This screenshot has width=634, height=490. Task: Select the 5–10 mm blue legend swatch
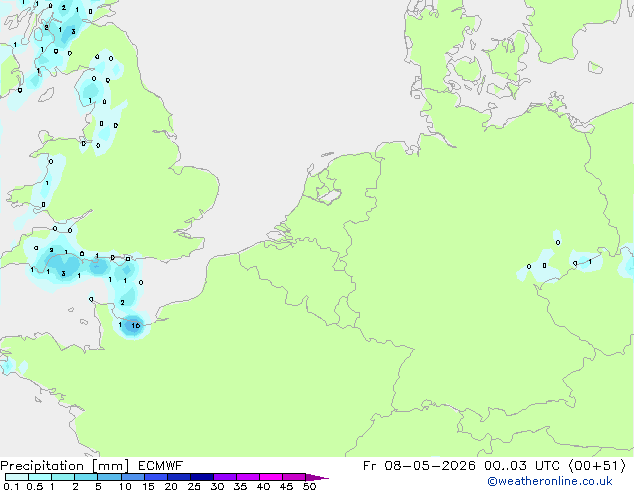click(110, 477)
